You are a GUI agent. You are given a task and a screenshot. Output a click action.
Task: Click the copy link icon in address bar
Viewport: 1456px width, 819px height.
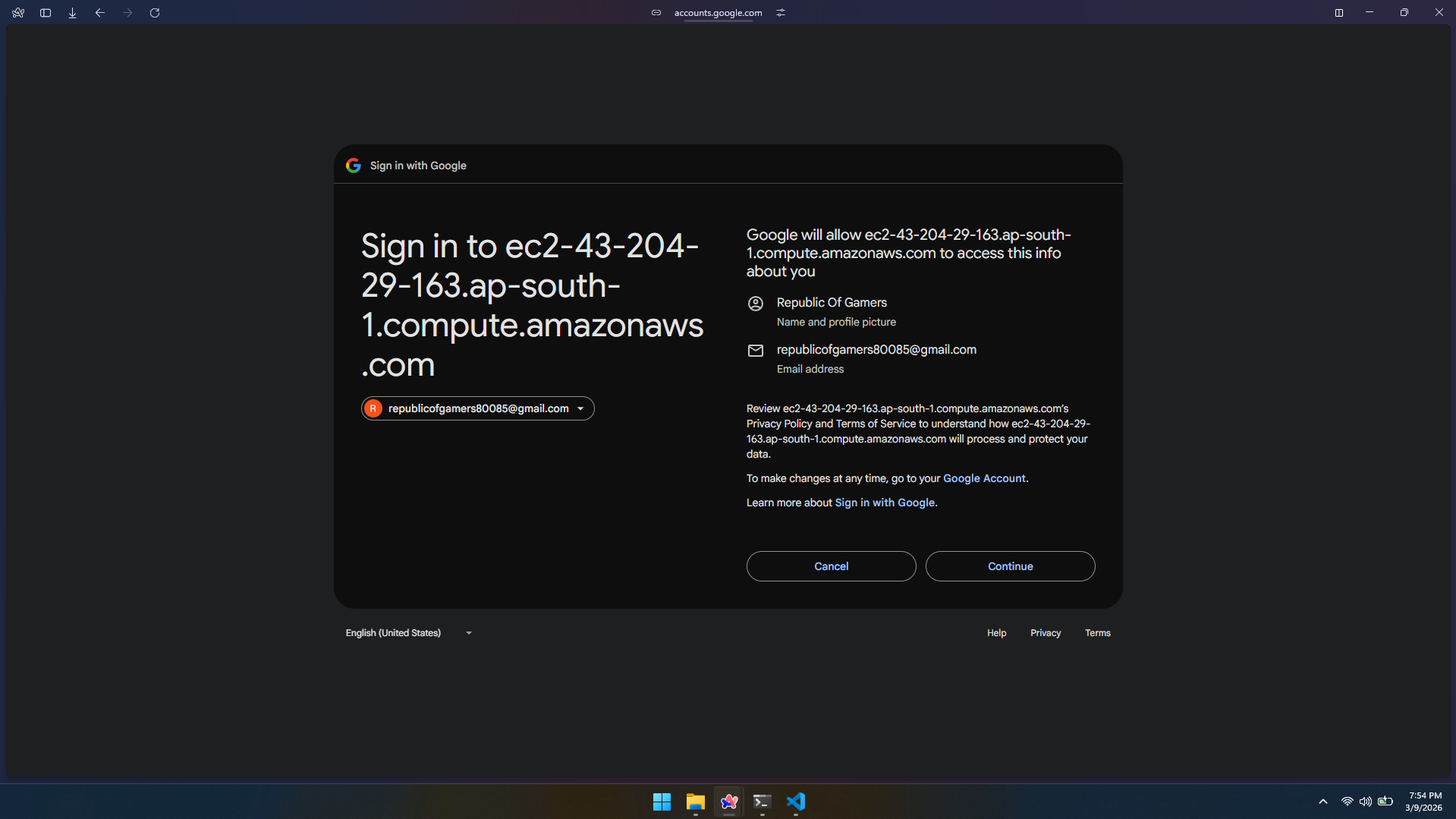(656, 13)
